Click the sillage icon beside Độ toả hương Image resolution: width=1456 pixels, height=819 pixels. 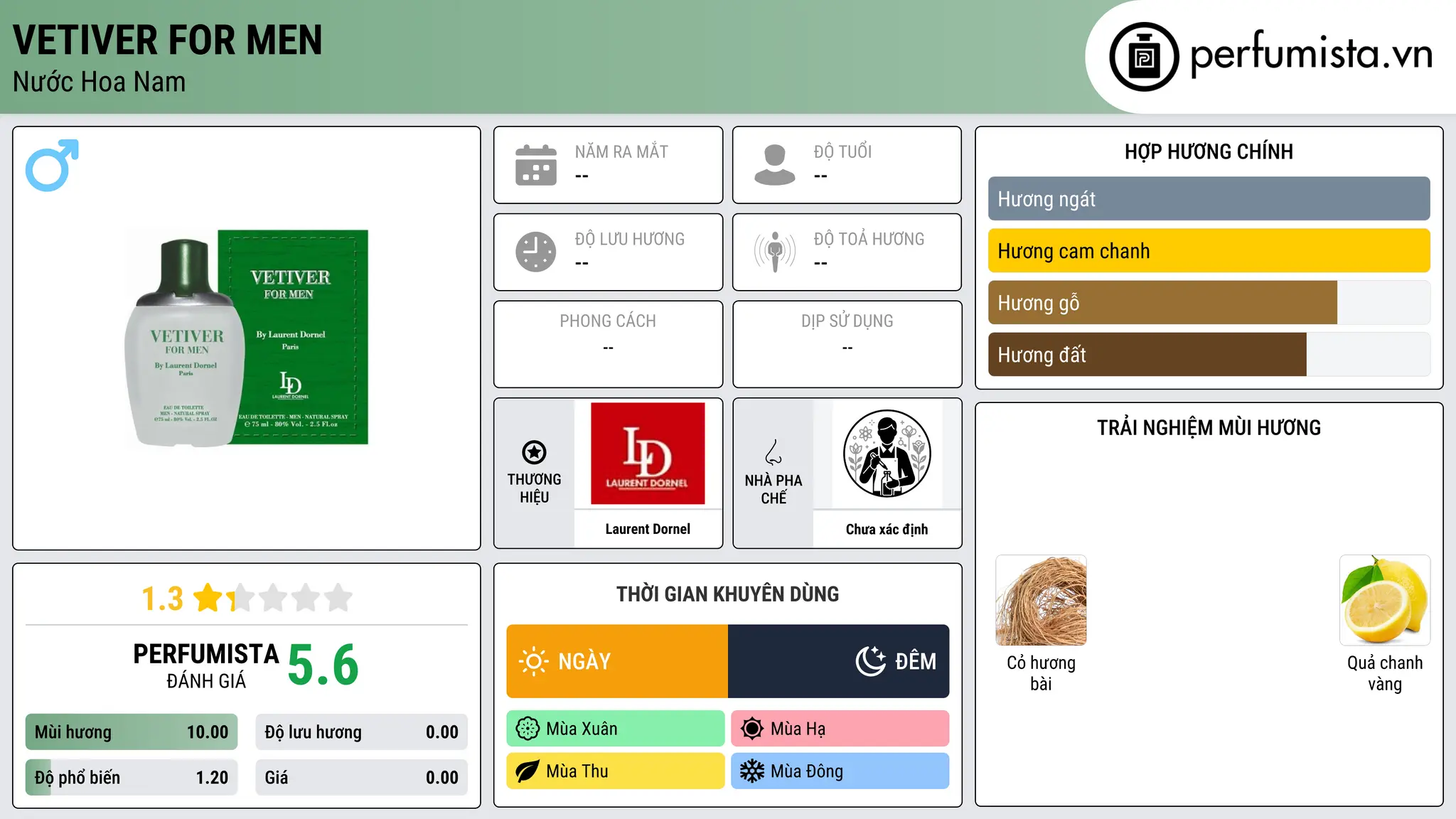click(775, 252)
